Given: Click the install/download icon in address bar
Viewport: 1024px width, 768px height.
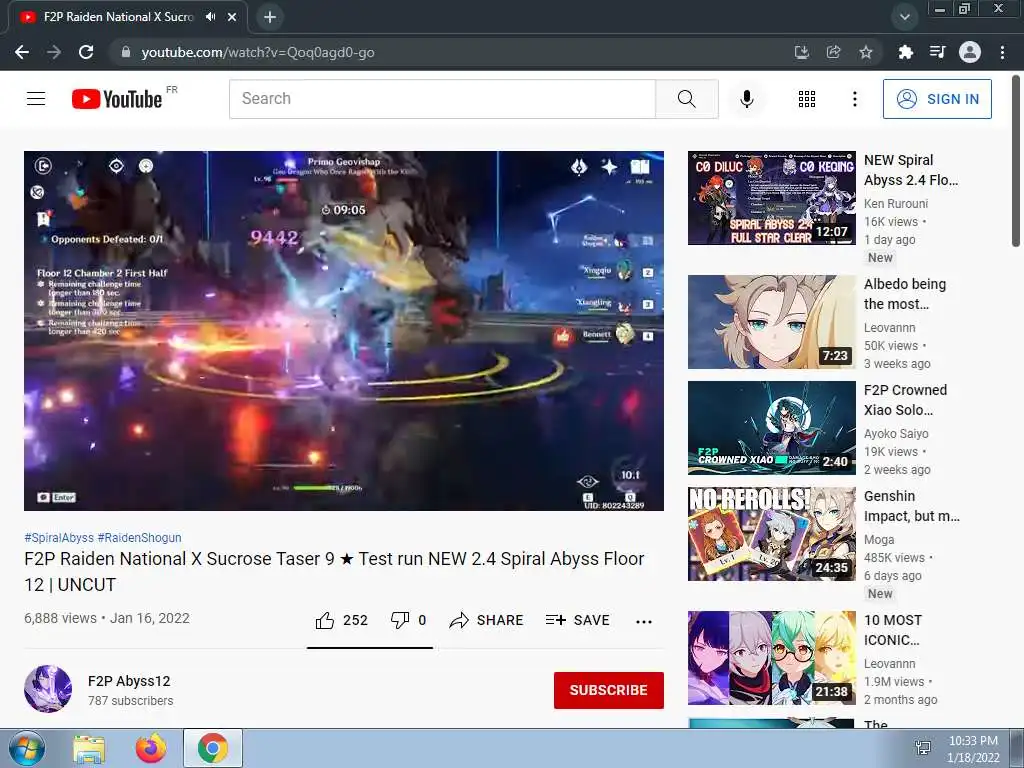Looking at the screenshot, I should 801,52.
